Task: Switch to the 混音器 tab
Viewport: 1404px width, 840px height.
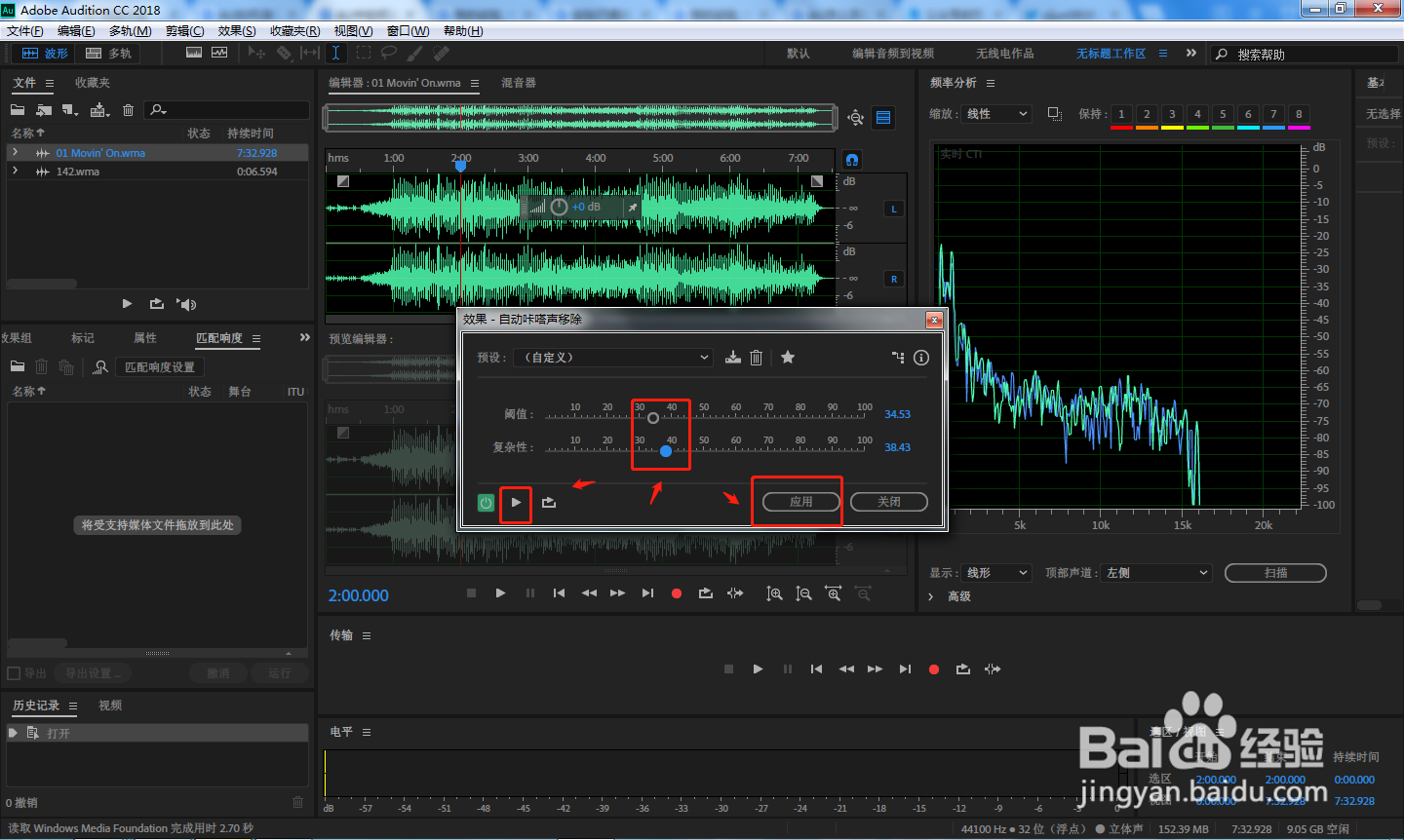Action: [519, 83]
